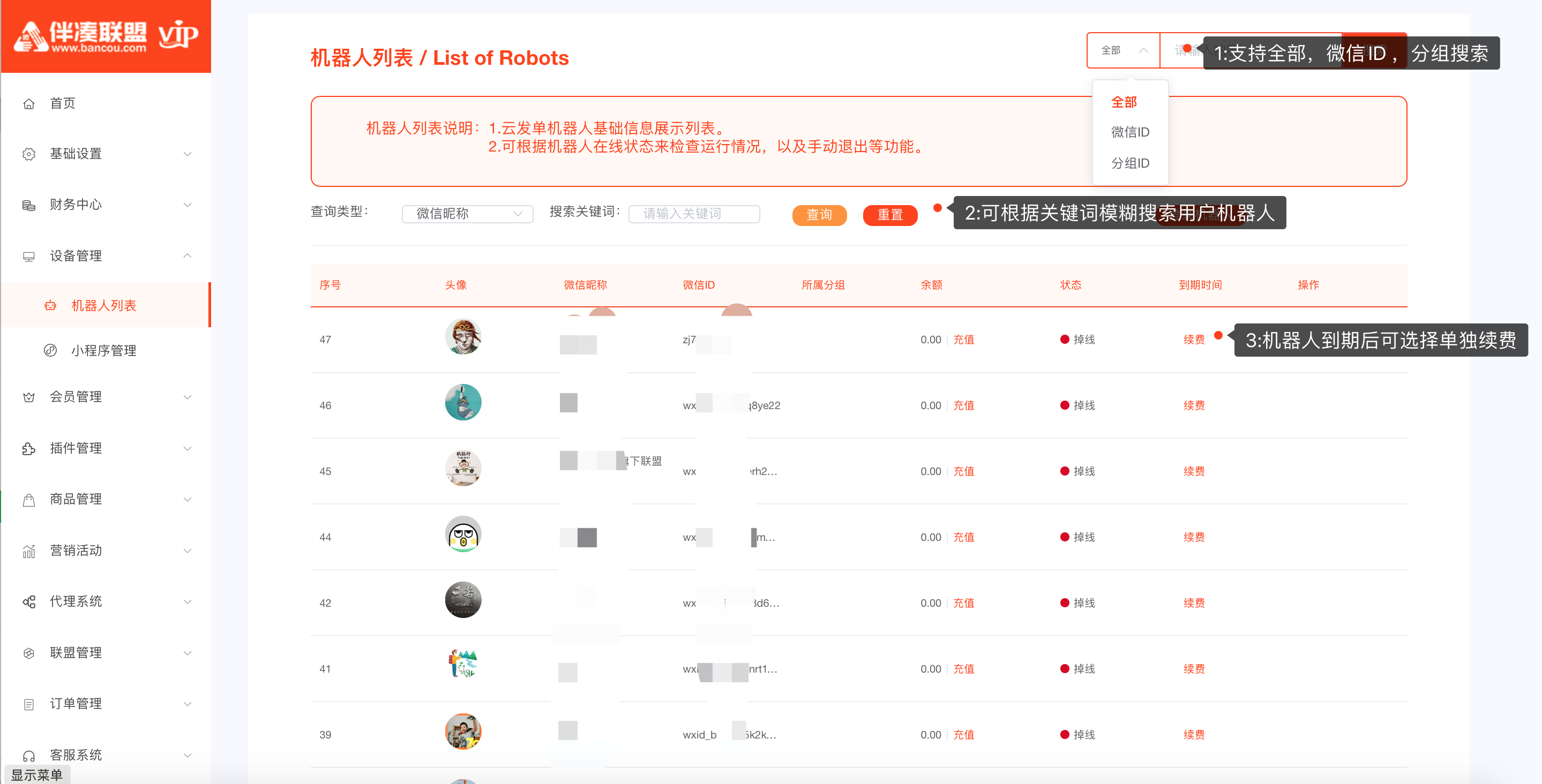Click the 显示菜单 button at bottom left
Image resolution: width=1542 pixels, height=784 pixels.
coord(37,774)
